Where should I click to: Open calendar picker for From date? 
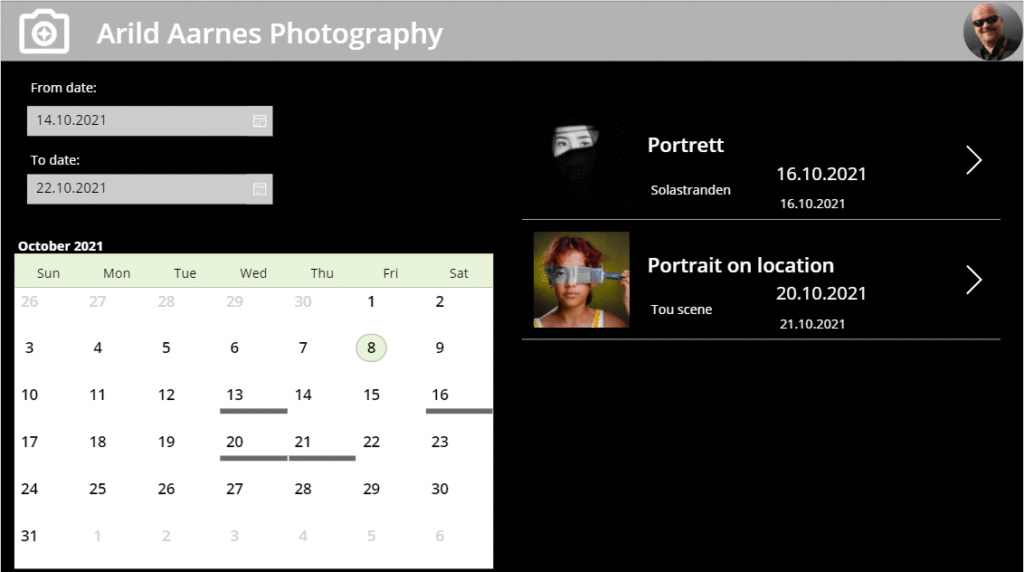click(x=259, y=121)
